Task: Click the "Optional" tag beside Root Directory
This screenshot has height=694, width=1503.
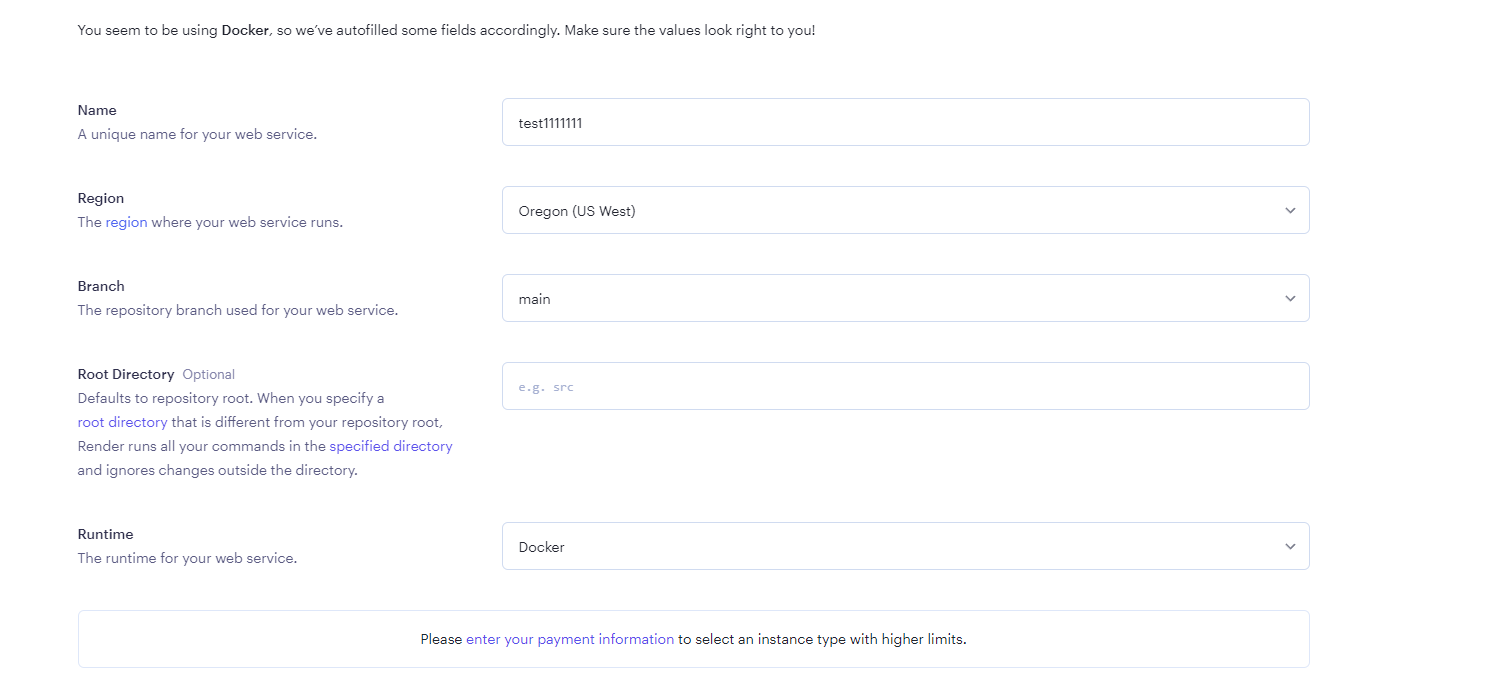Action: [x=208, y=374]
